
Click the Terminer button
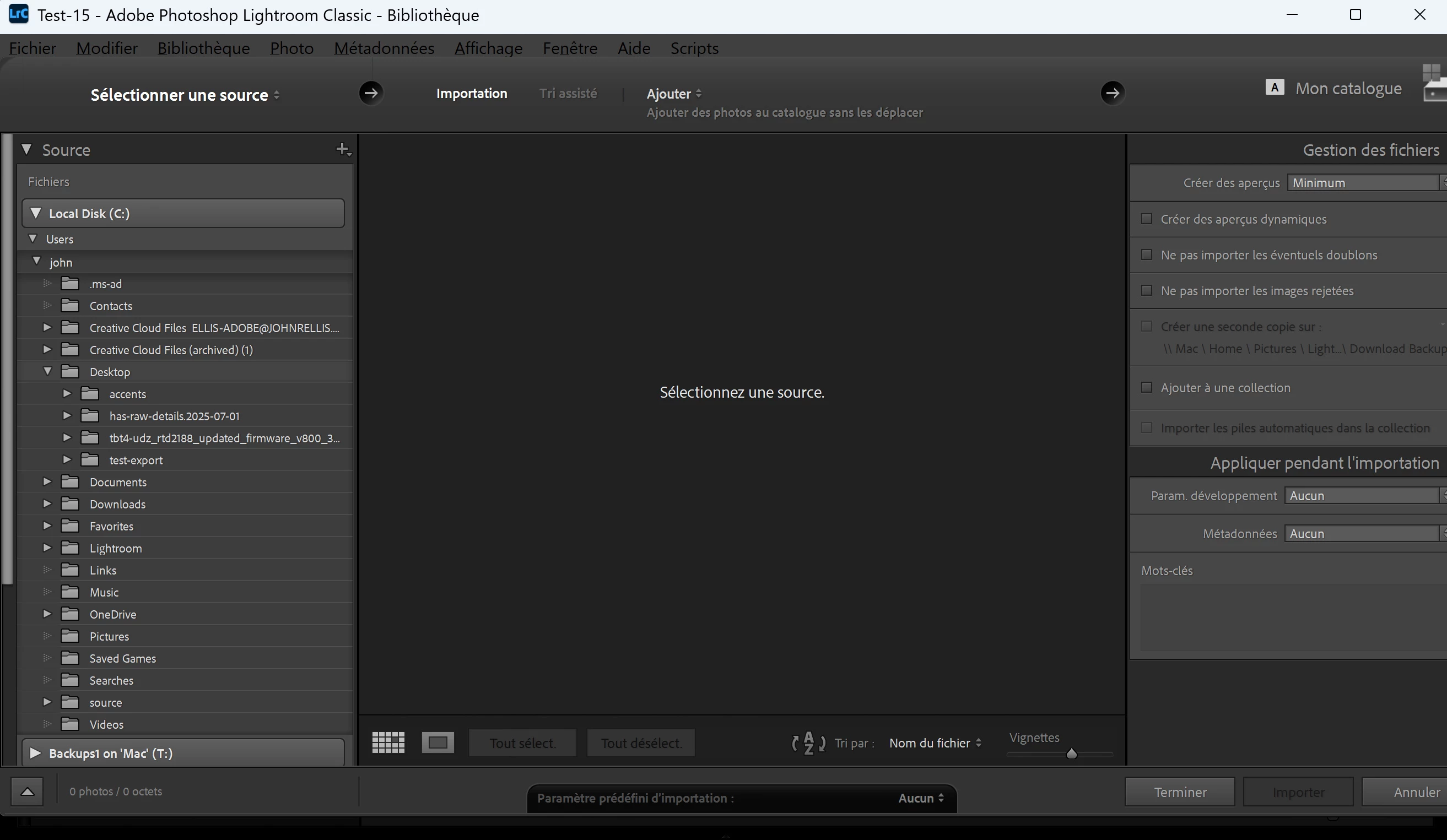tap(1179, 792)
